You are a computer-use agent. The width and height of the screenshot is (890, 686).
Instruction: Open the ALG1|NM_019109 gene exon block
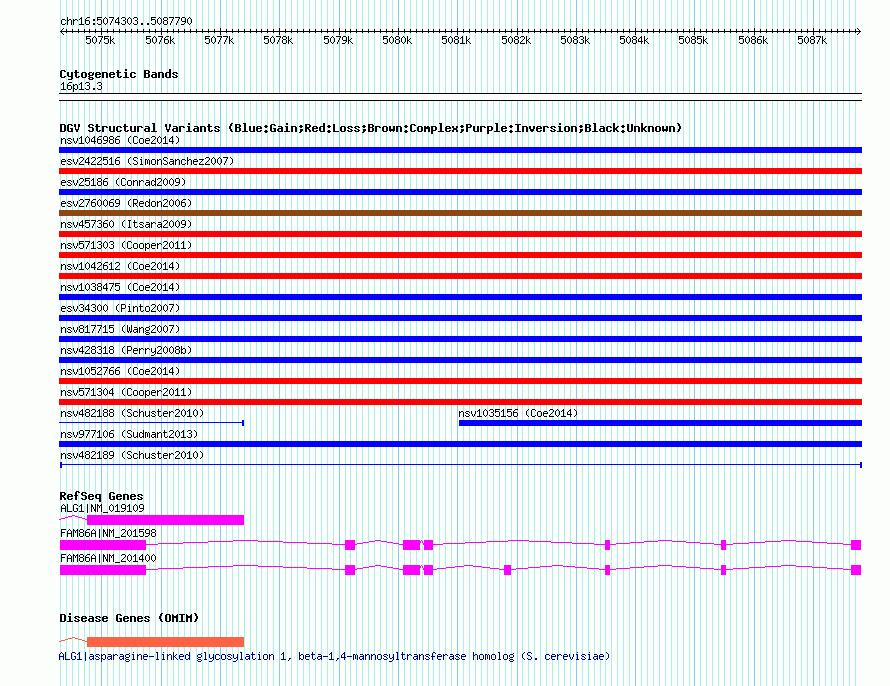tap(165, 520)
